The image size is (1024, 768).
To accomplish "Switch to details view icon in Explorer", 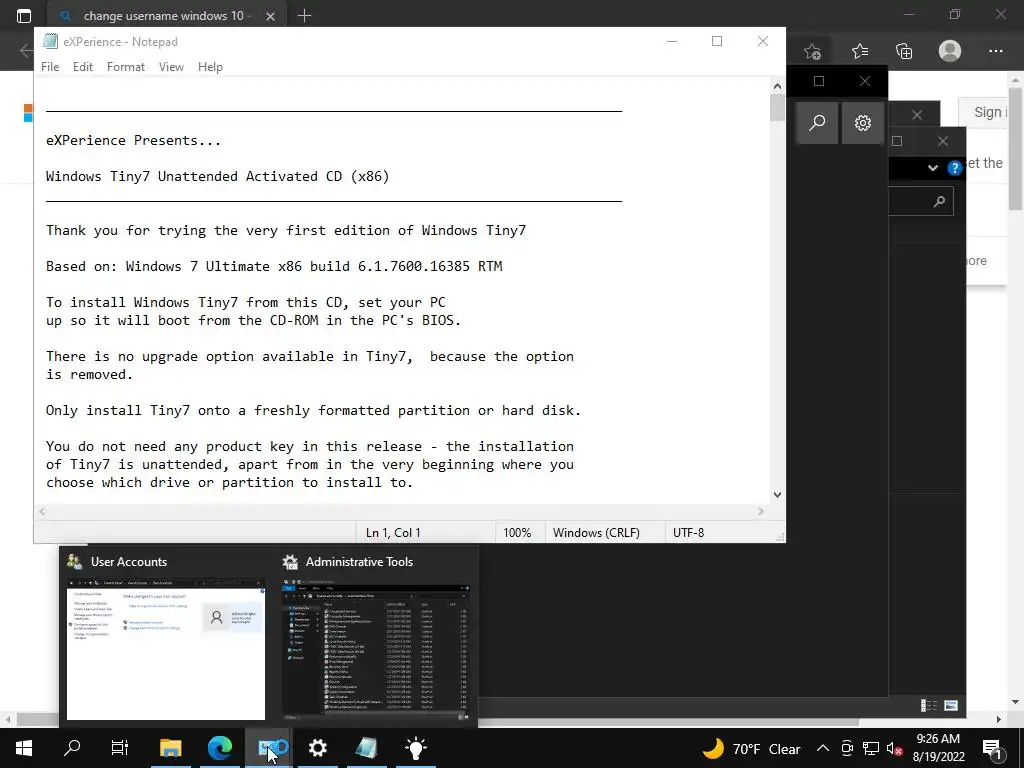I will click(x=929, y=705).
